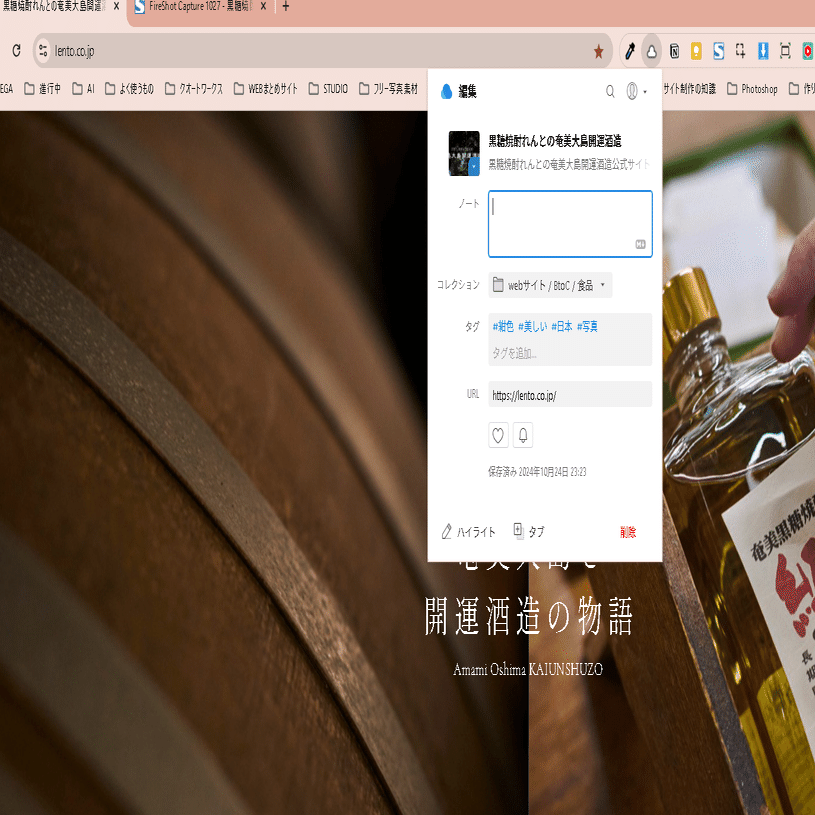Click the Raindrop blue drop logo

(x=446, y=91)
